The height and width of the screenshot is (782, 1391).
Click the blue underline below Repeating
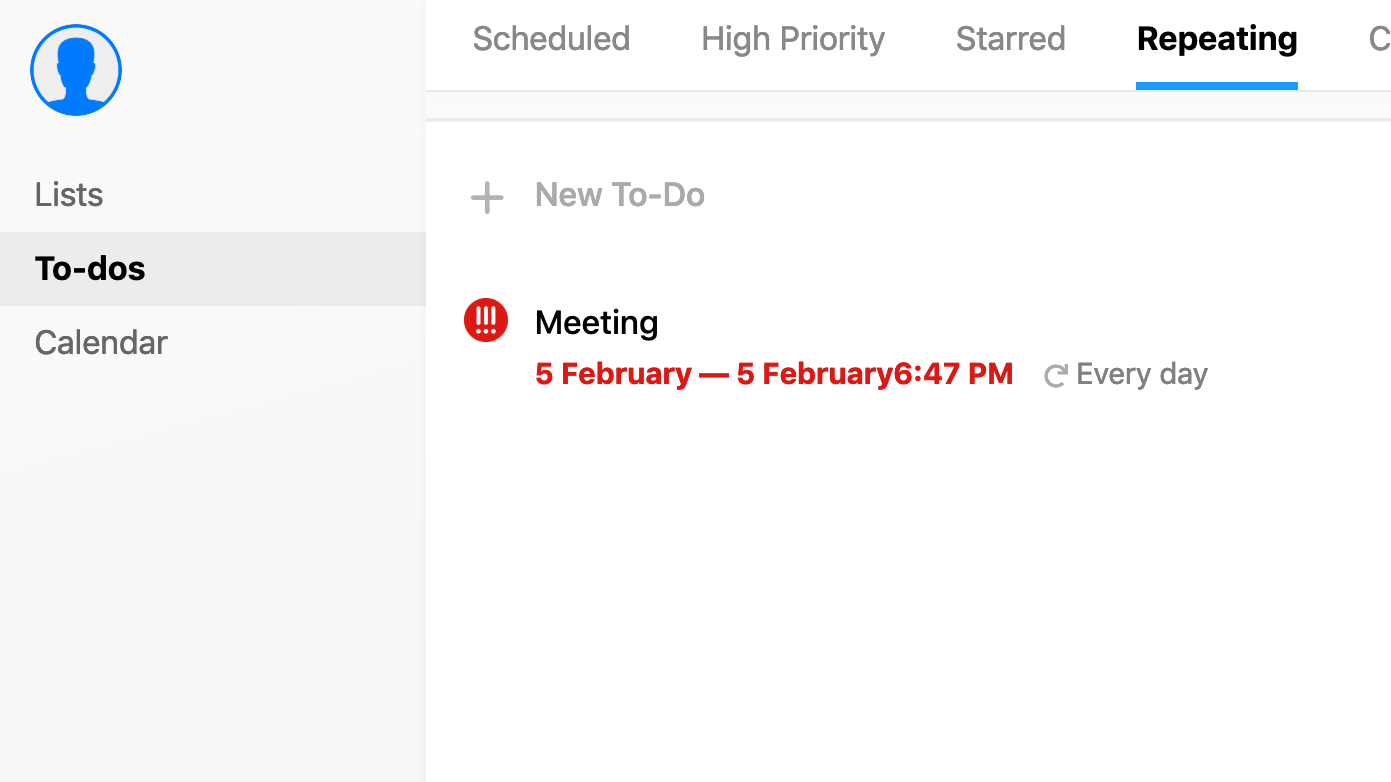coord(1217,86)
